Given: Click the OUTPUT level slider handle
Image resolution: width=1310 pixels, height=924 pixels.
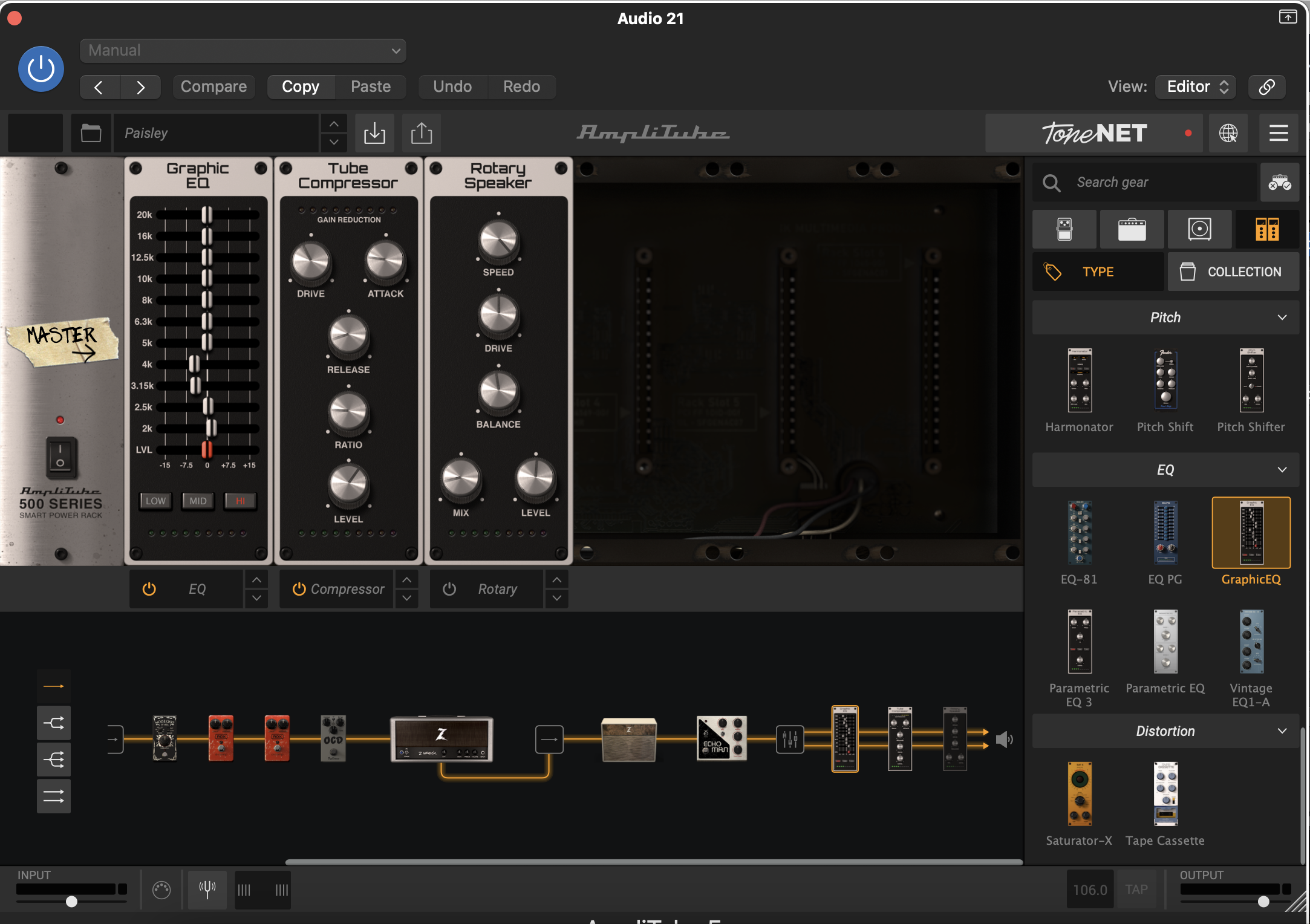Looking at the screenshot, I should pos(1263,902).
